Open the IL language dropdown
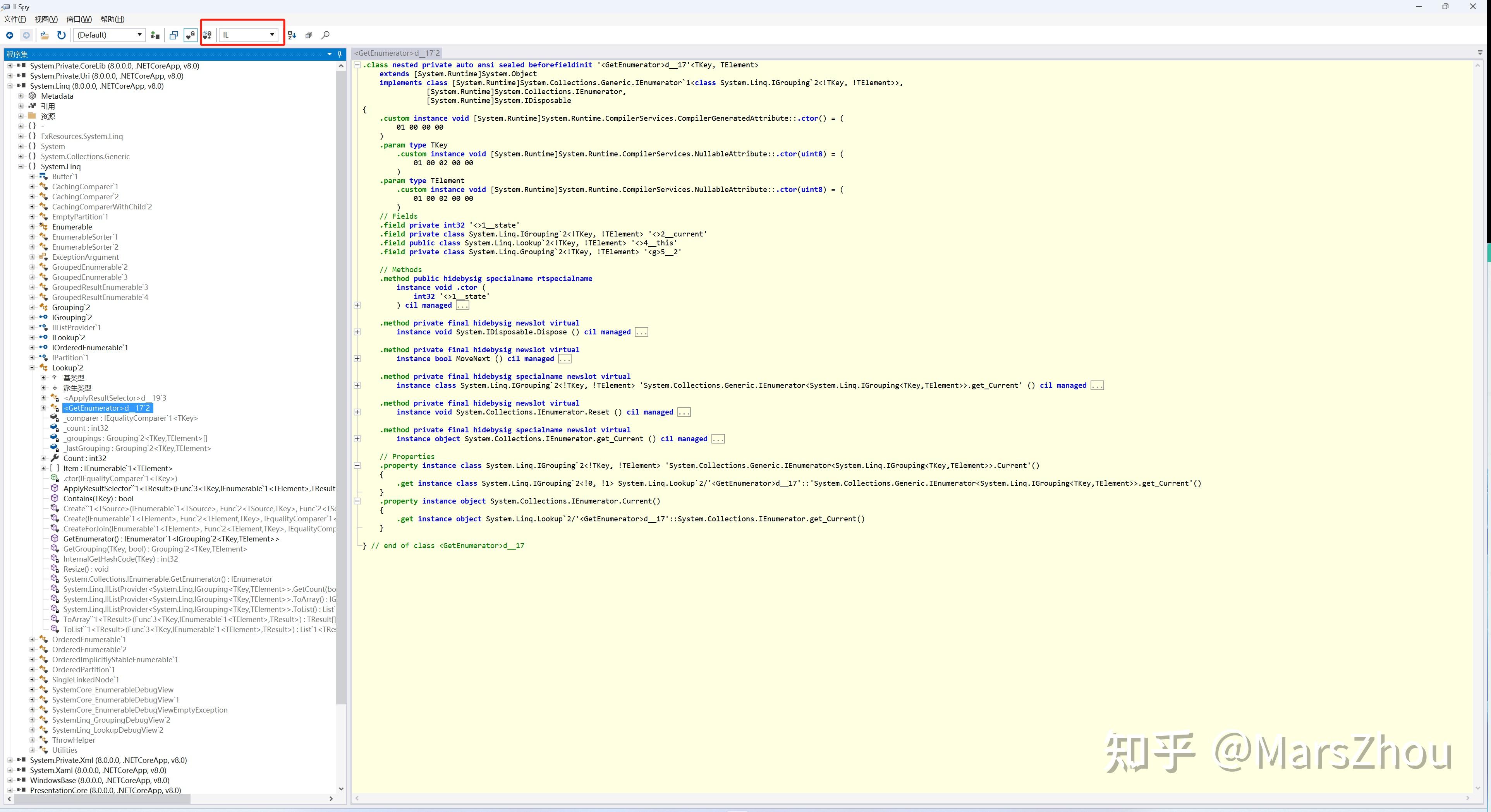Screen dimensions: 1491x812 coord(272,35)
